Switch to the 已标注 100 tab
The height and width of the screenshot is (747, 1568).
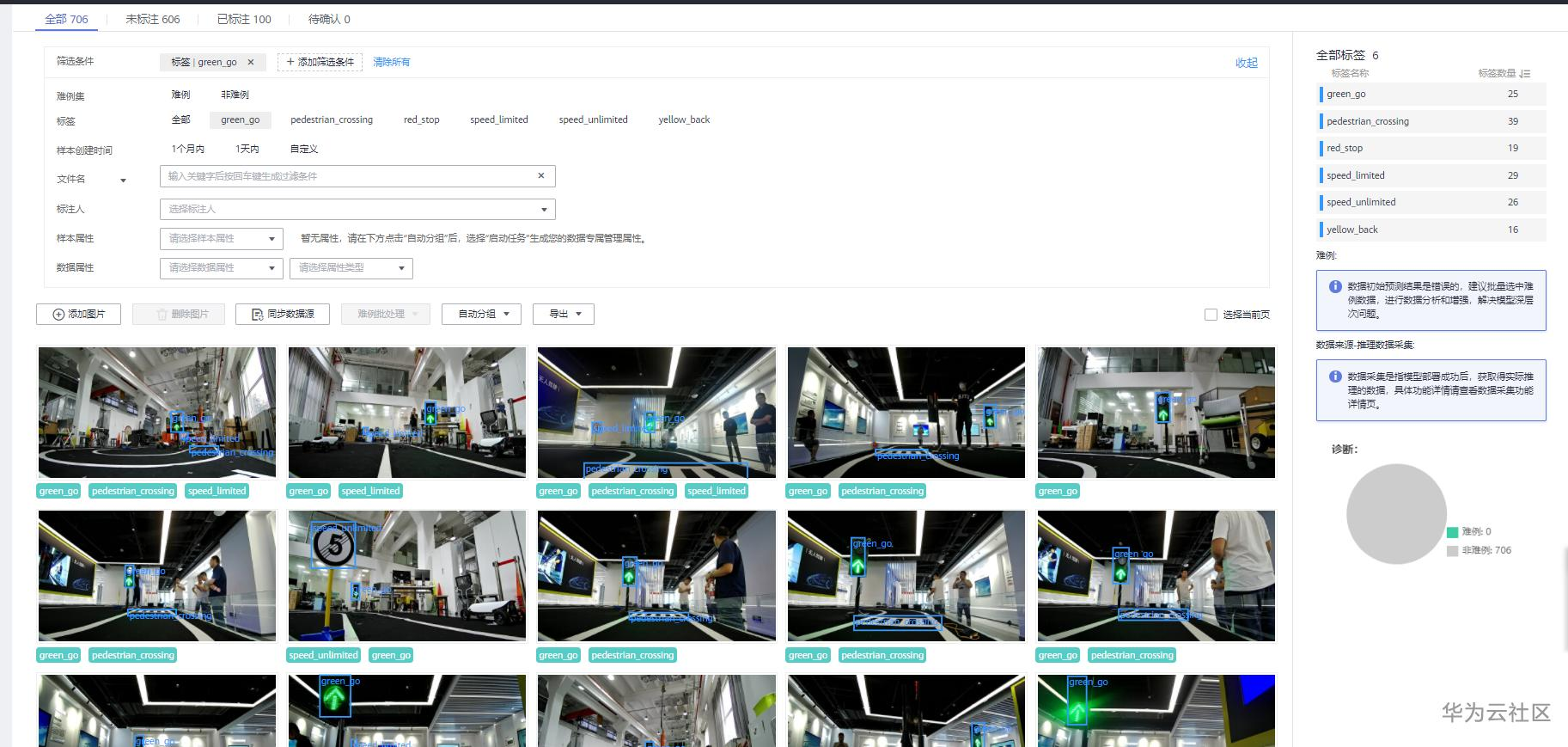coord(244,19)
